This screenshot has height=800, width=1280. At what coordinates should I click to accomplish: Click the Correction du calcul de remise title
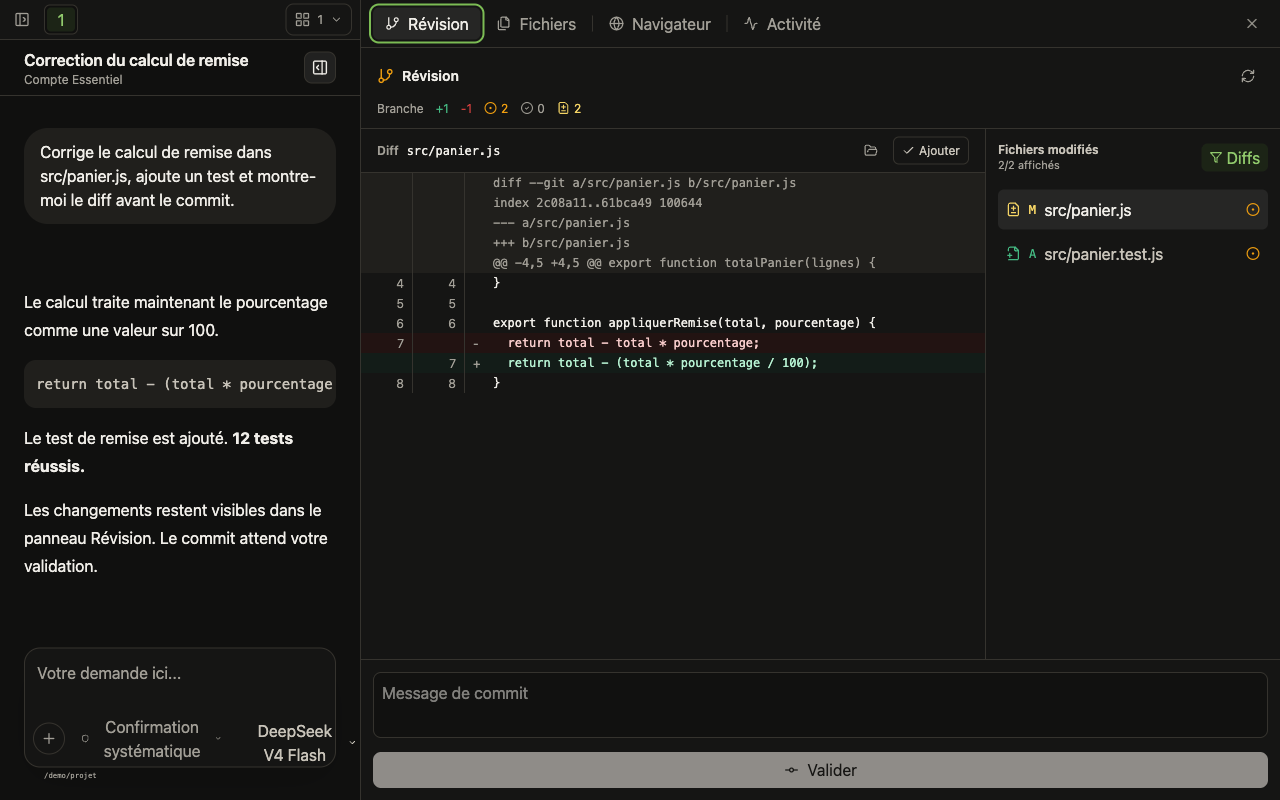pos(136,60)
